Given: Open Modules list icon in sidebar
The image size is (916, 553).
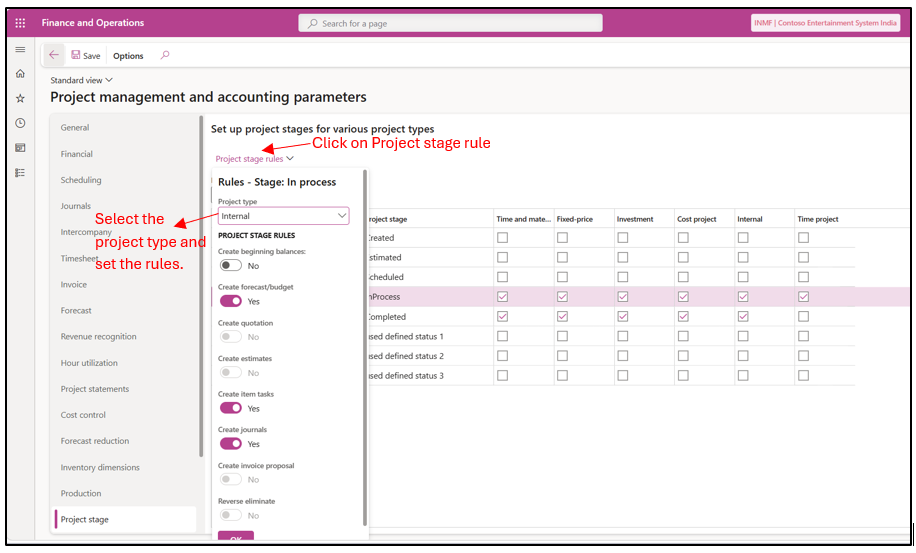Looking at the screenshot, I should (20, 172).
